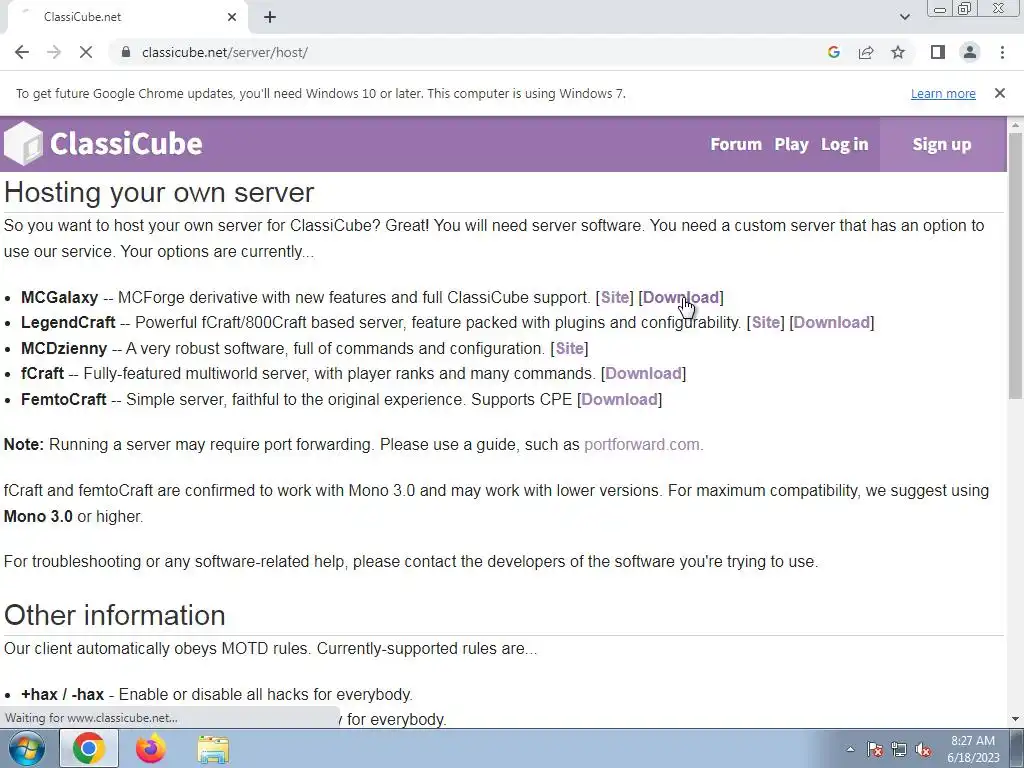This screenshot has width=1024, height=768.
Task: Click the network tray icon
Action: (899, 749)
